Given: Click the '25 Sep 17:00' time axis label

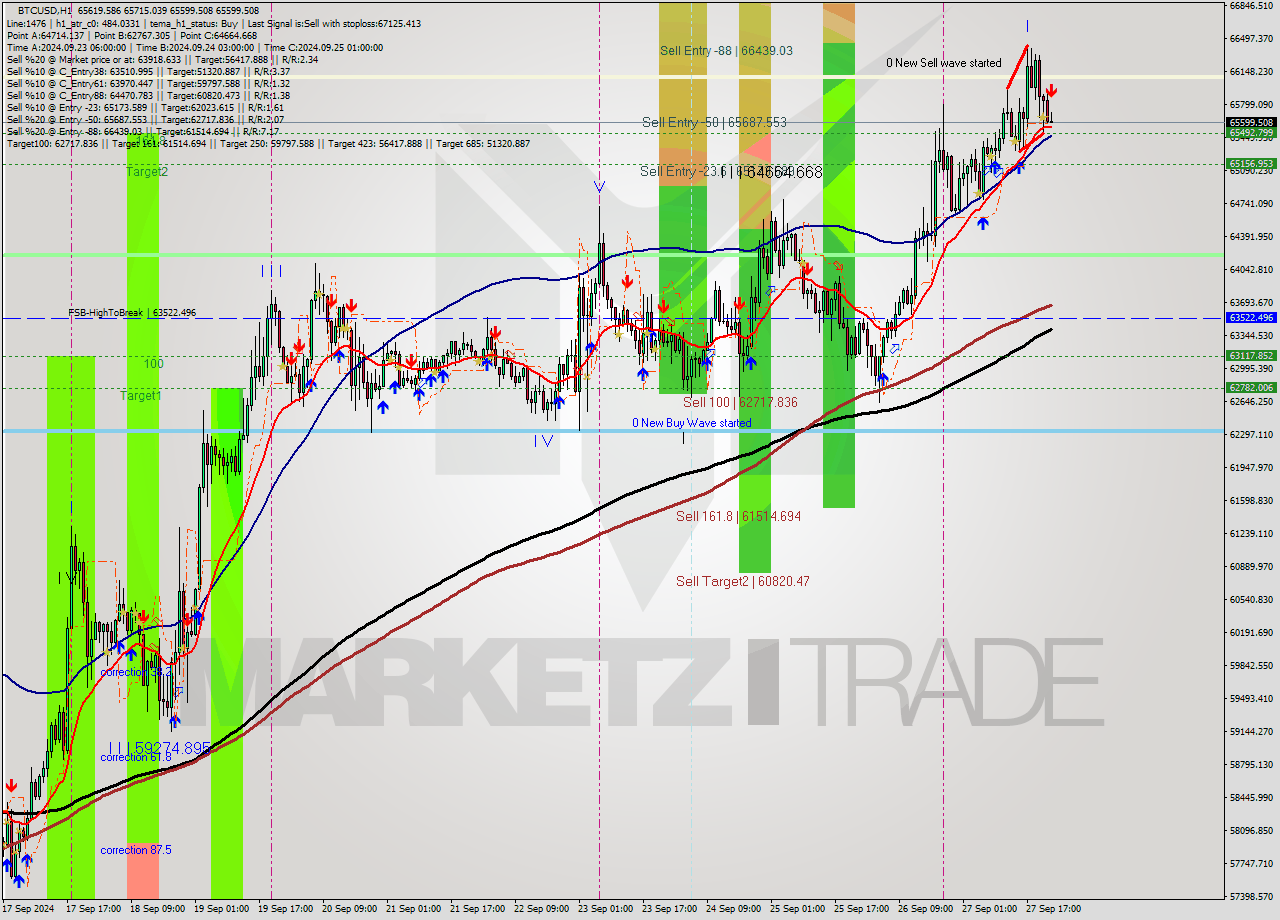Looking at the screenshot, I should (861, 909).
